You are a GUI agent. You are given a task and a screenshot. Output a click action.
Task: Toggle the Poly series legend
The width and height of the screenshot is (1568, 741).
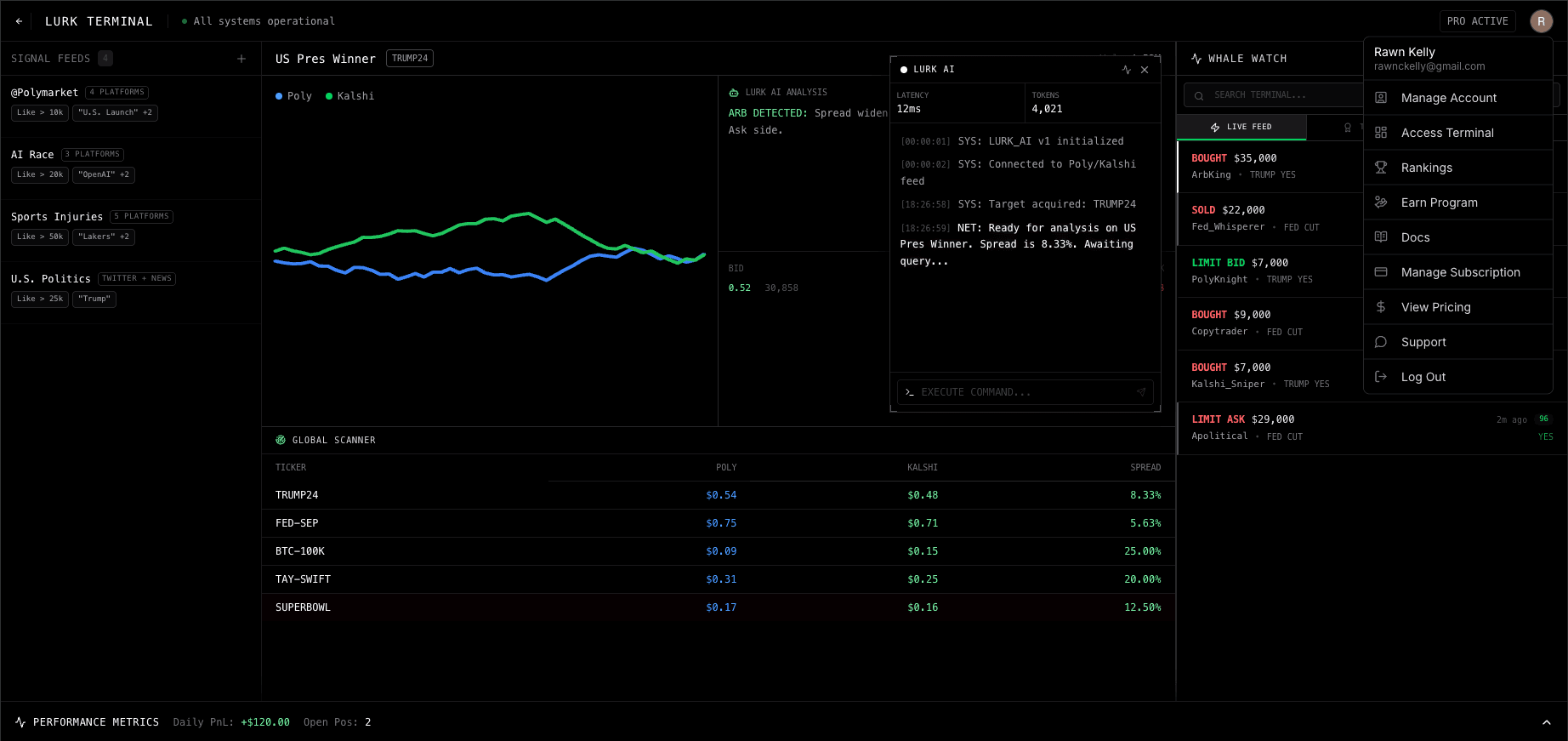[x=293, y=96]
